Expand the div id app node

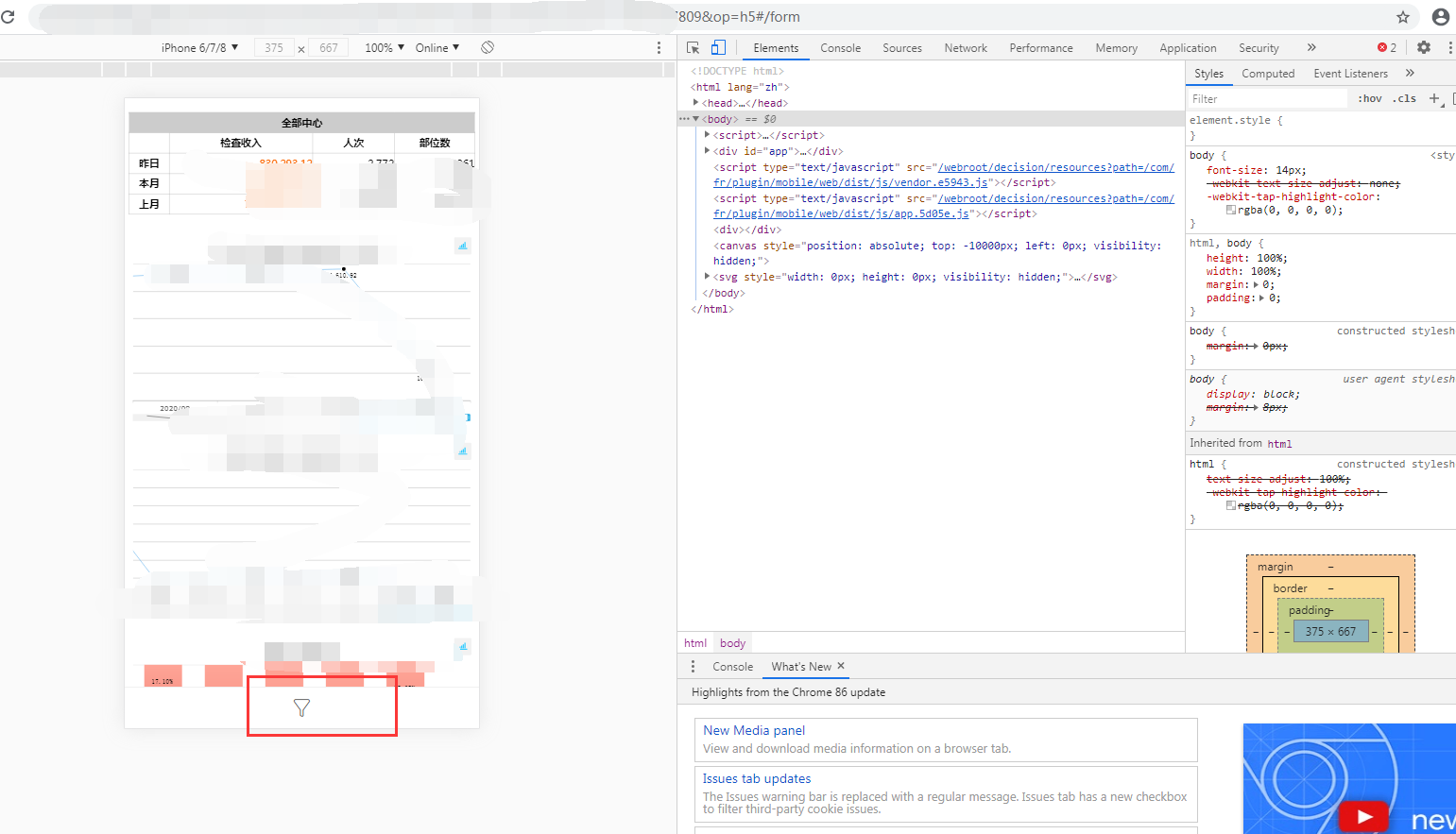[707, 151]
